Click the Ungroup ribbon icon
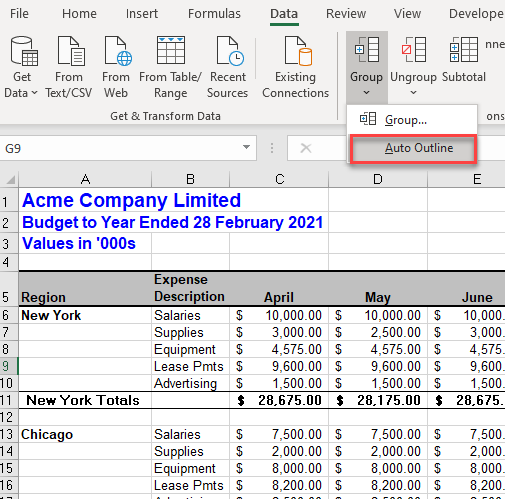Image resolution: width=505 pixels, height=499 pixels. coord(413,50)
